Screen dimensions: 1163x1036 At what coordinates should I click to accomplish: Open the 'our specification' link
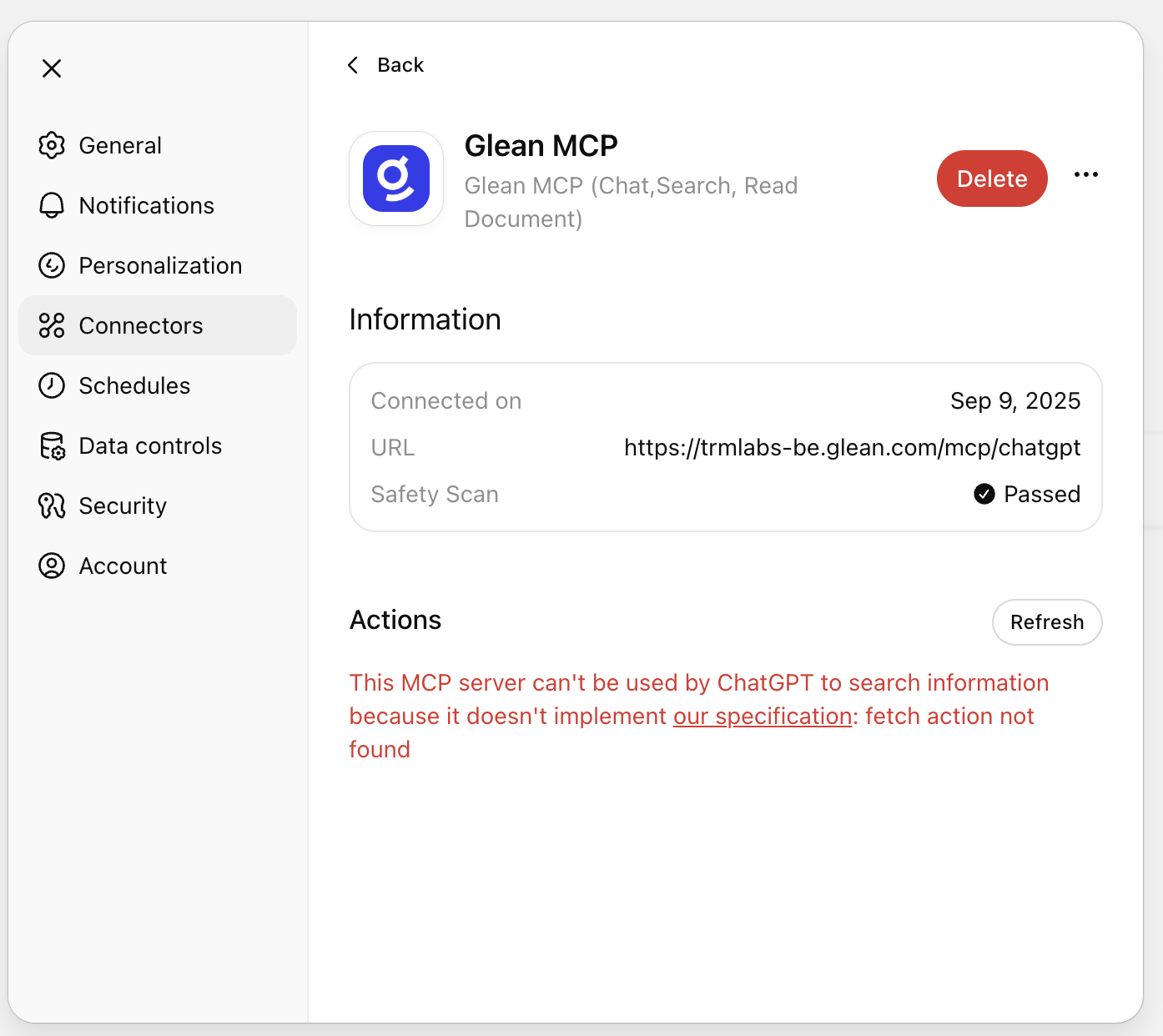tap(763, 716)
